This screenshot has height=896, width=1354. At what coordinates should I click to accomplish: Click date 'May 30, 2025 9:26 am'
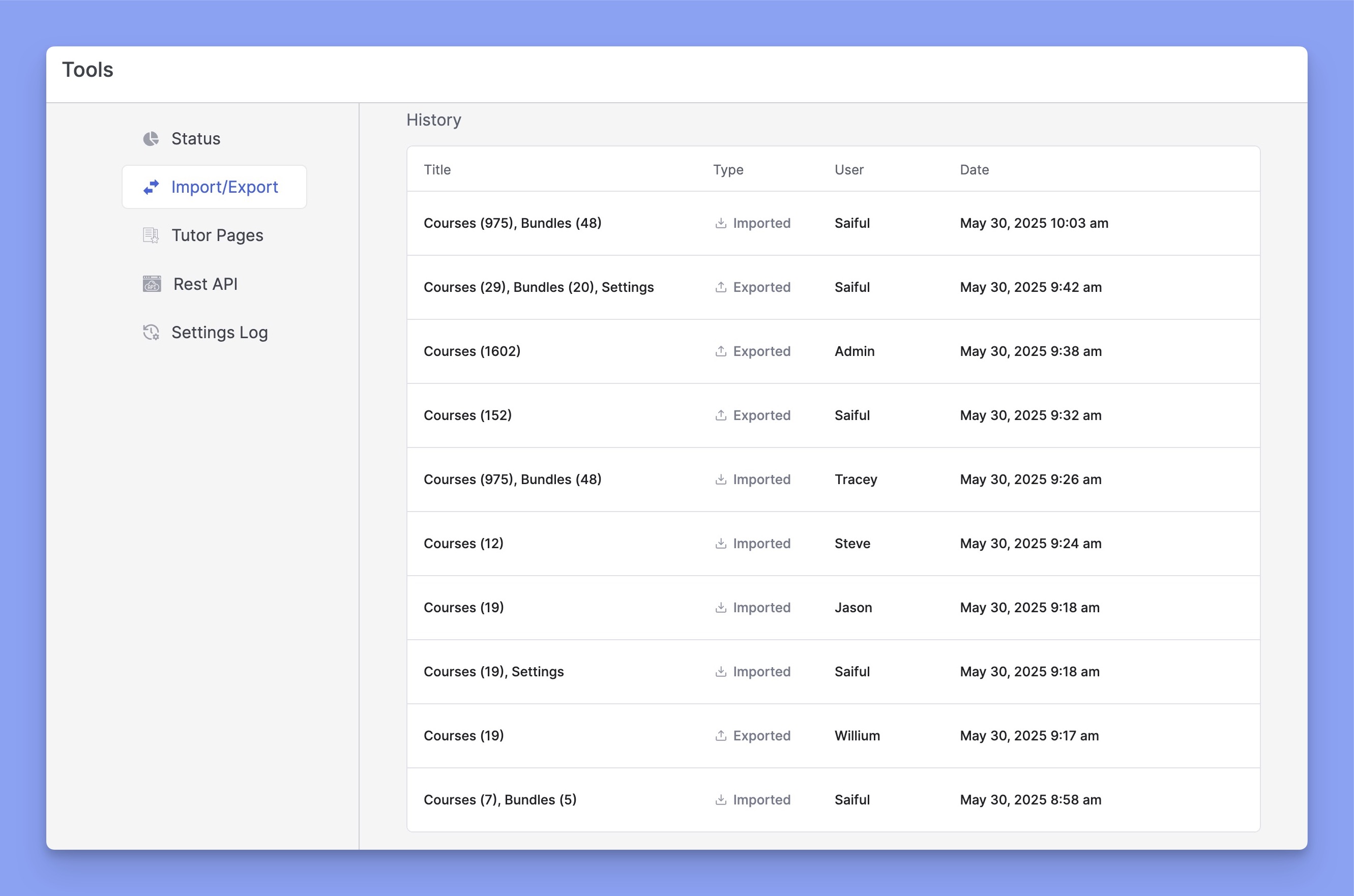pos(1031,479)
